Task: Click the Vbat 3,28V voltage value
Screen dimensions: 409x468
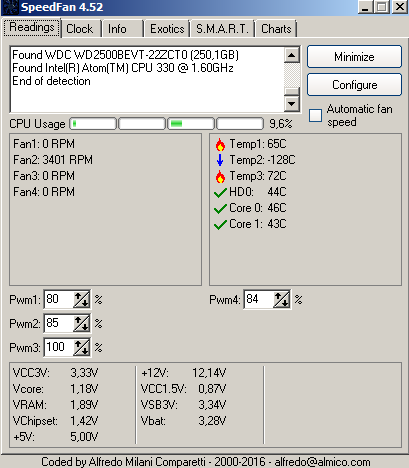Action: 212,421
